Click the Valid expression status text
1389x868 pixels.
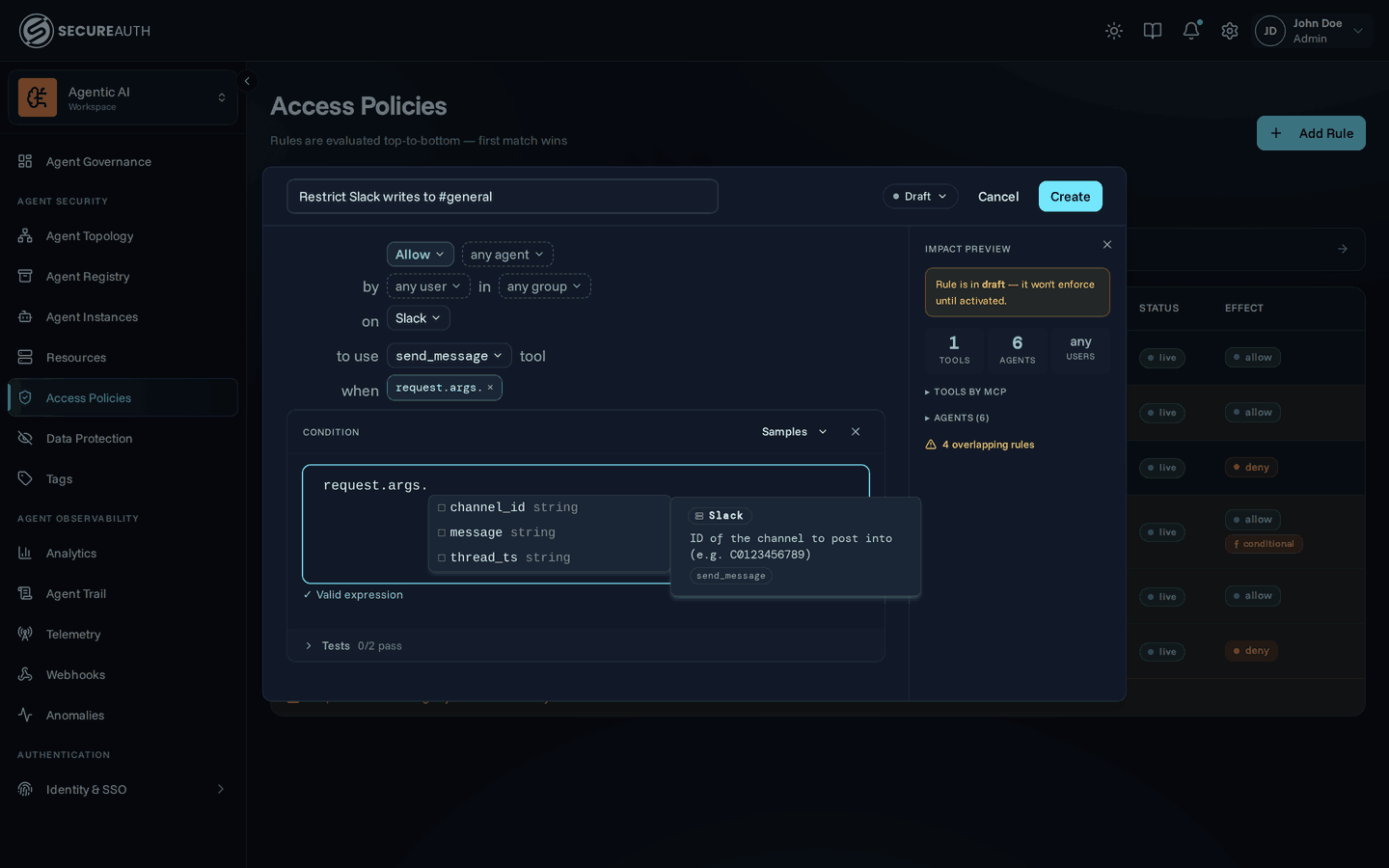353,595
